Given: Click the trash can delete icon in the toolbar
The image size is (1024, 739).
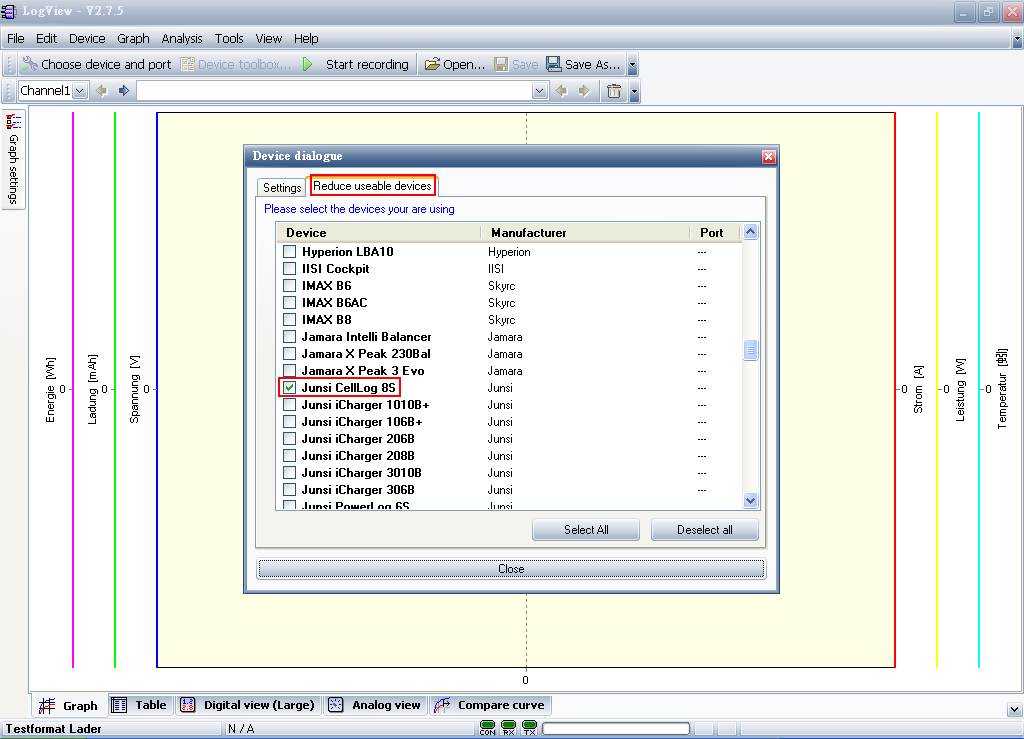Looking at the screenshot, I should (x=614, y=91).
